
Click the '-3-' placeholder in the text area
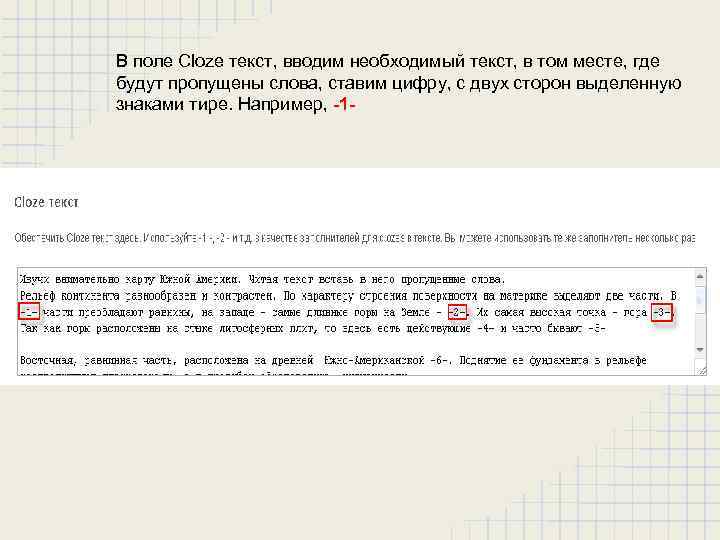coord(661,313)
